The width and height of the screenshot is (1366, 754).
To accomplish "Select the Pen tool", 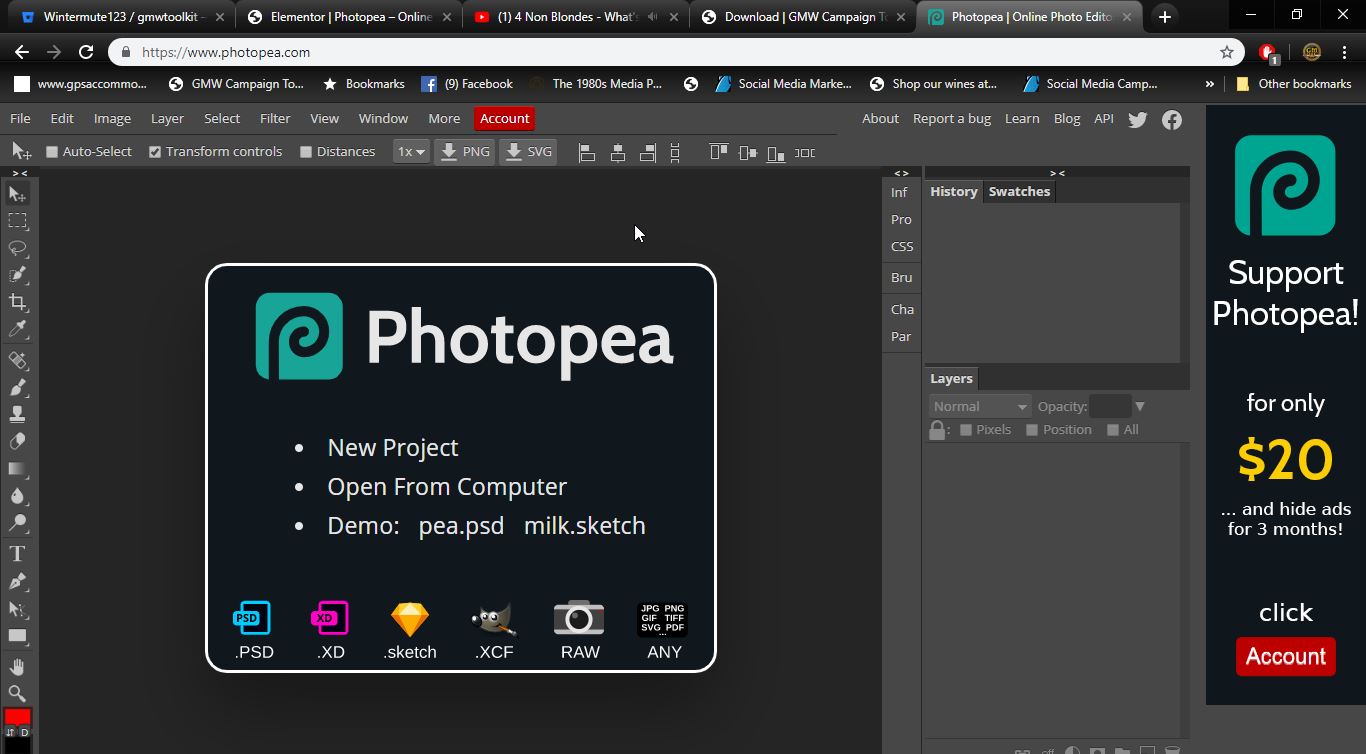I will pyautogui.click(x=17, y=581).
